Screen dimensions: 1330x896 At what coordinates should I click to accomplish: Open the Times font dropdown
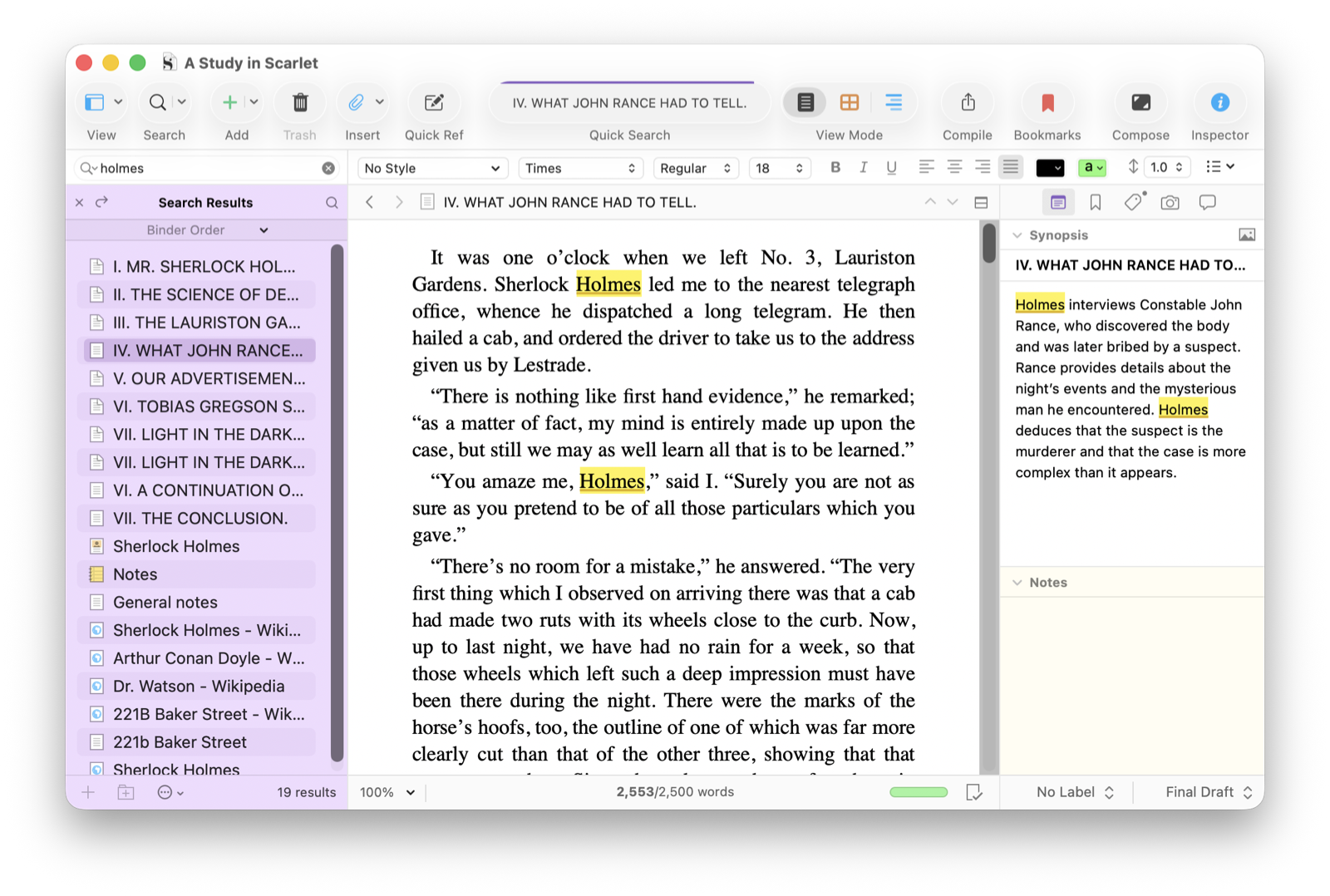tap(580, 169)
